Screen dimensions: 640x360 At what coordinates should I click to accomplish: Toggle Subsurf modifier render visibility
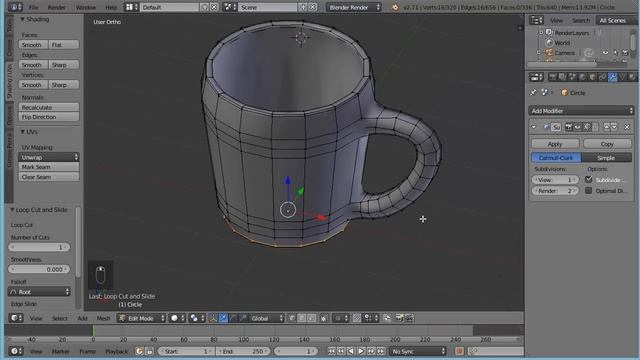pos(568,127)
